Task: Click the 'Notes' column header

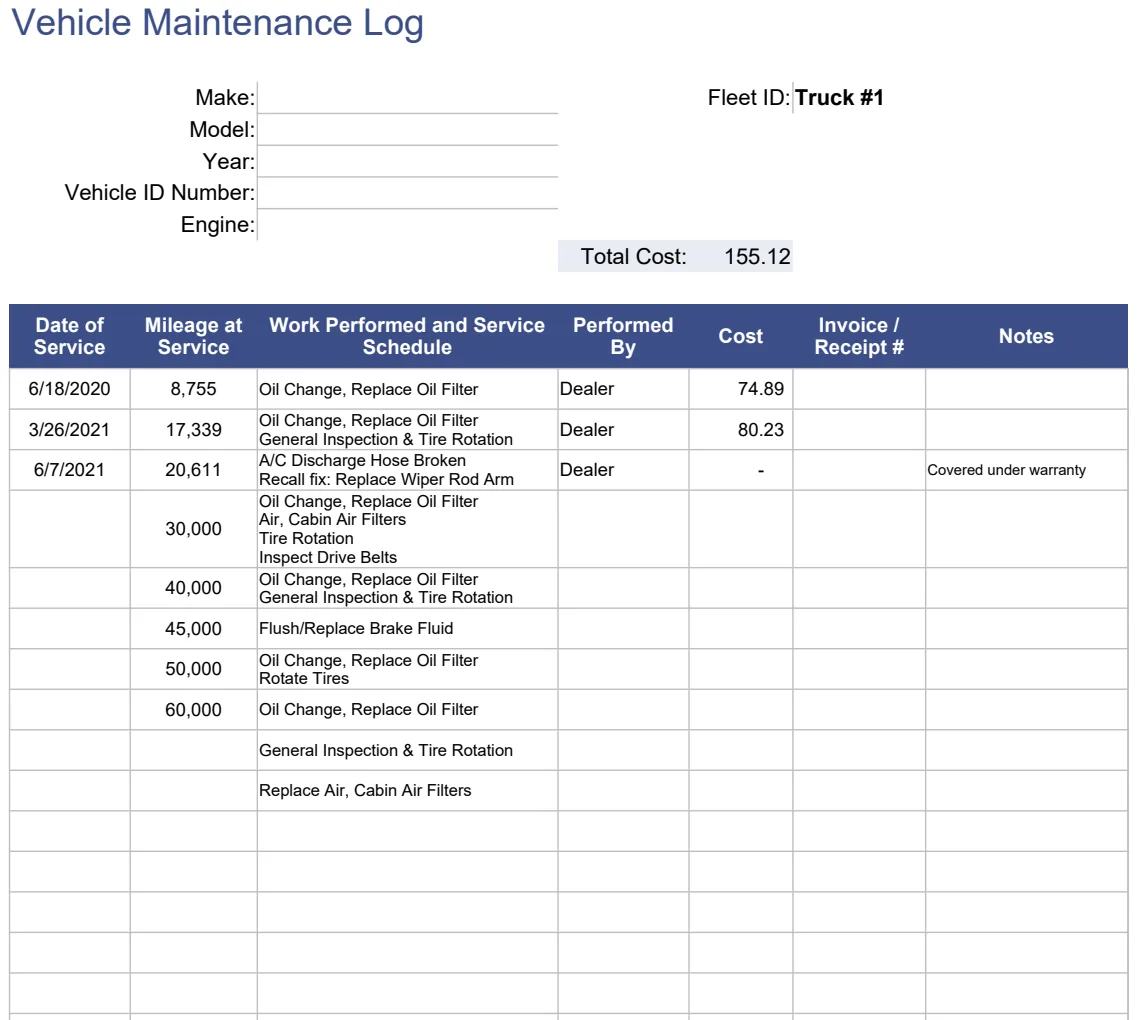Action: point(1026,336)
